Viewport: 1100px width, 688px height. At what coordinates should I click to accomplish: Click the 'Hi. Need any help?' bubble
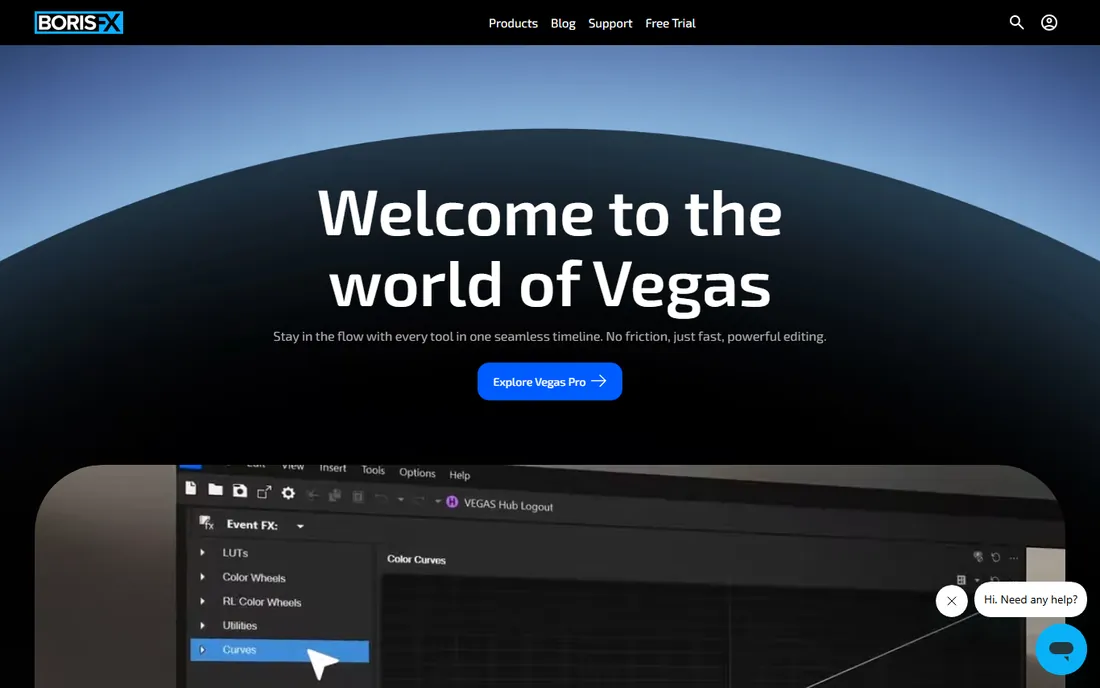coord(1030,600)
